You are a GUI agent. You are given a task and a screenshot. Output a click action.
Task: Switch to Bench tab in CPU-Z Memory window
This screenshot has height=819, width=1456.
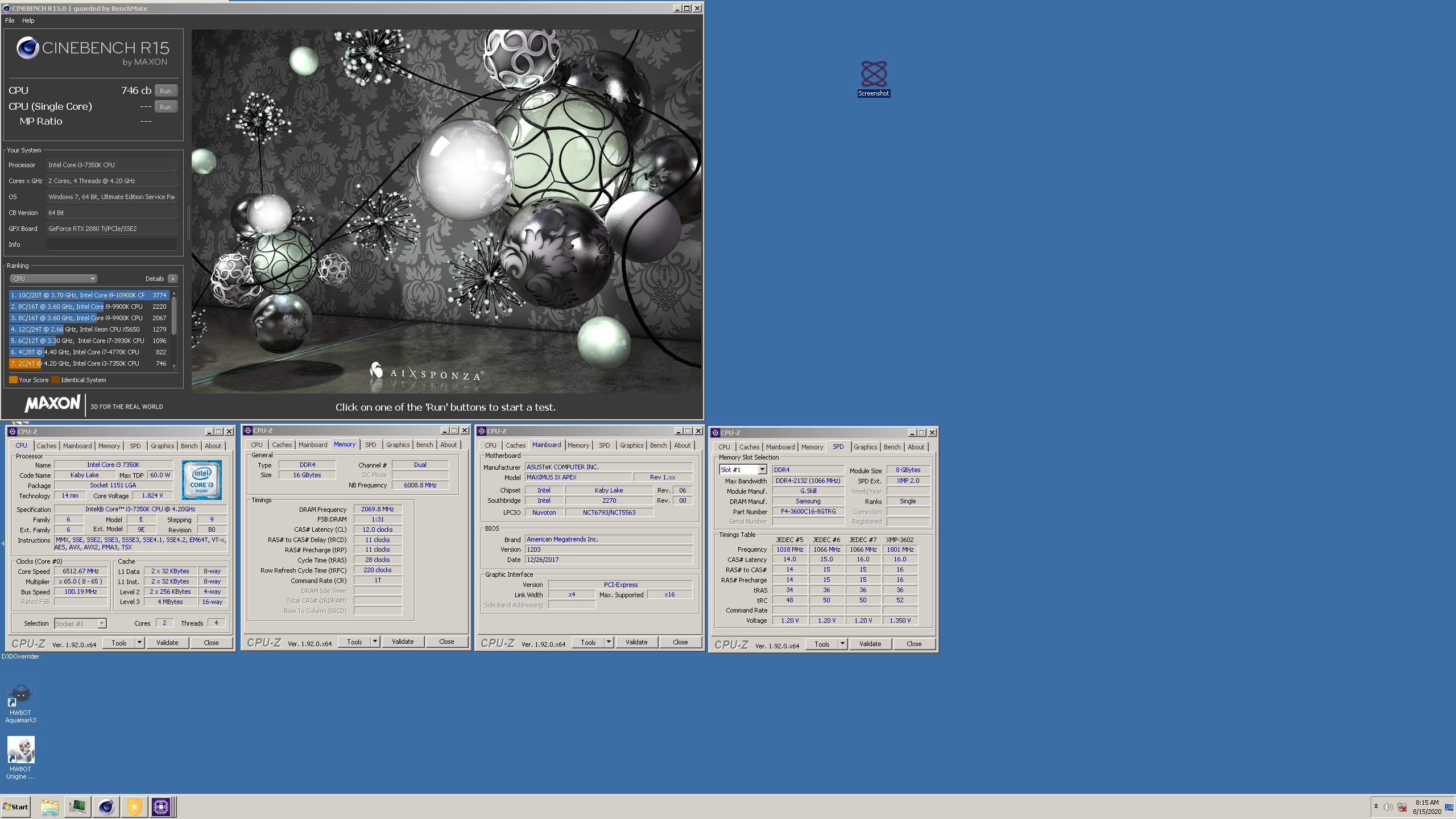pyautogui.click(x=424, y=445)
